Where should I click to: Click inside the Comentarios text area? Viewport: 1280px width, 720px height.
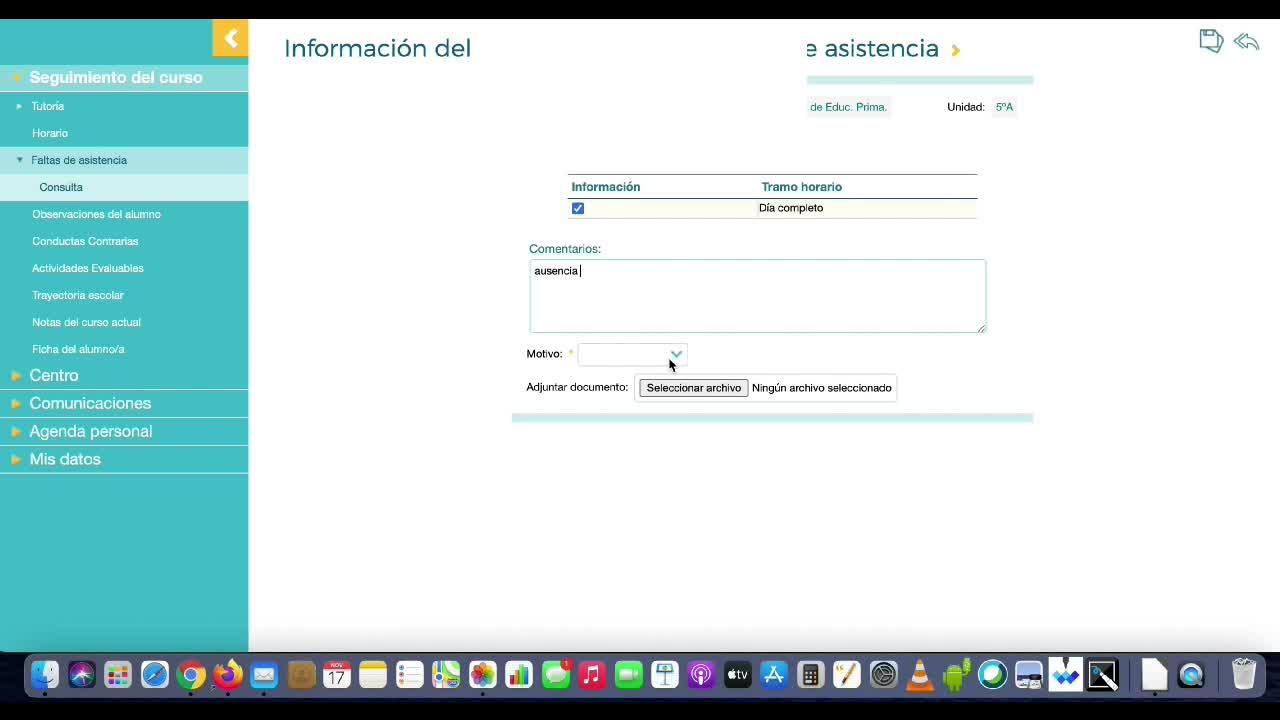point(758,296)
